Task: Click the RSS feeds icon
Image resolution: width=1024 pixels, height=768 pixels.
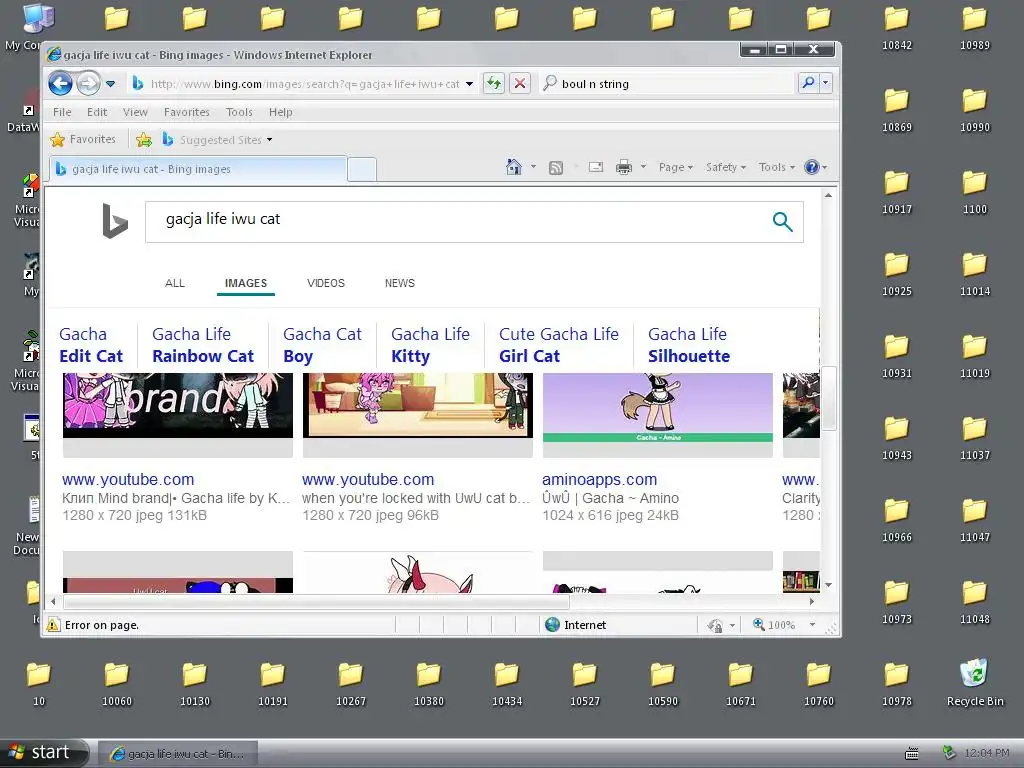Action: tap(556, 168)
